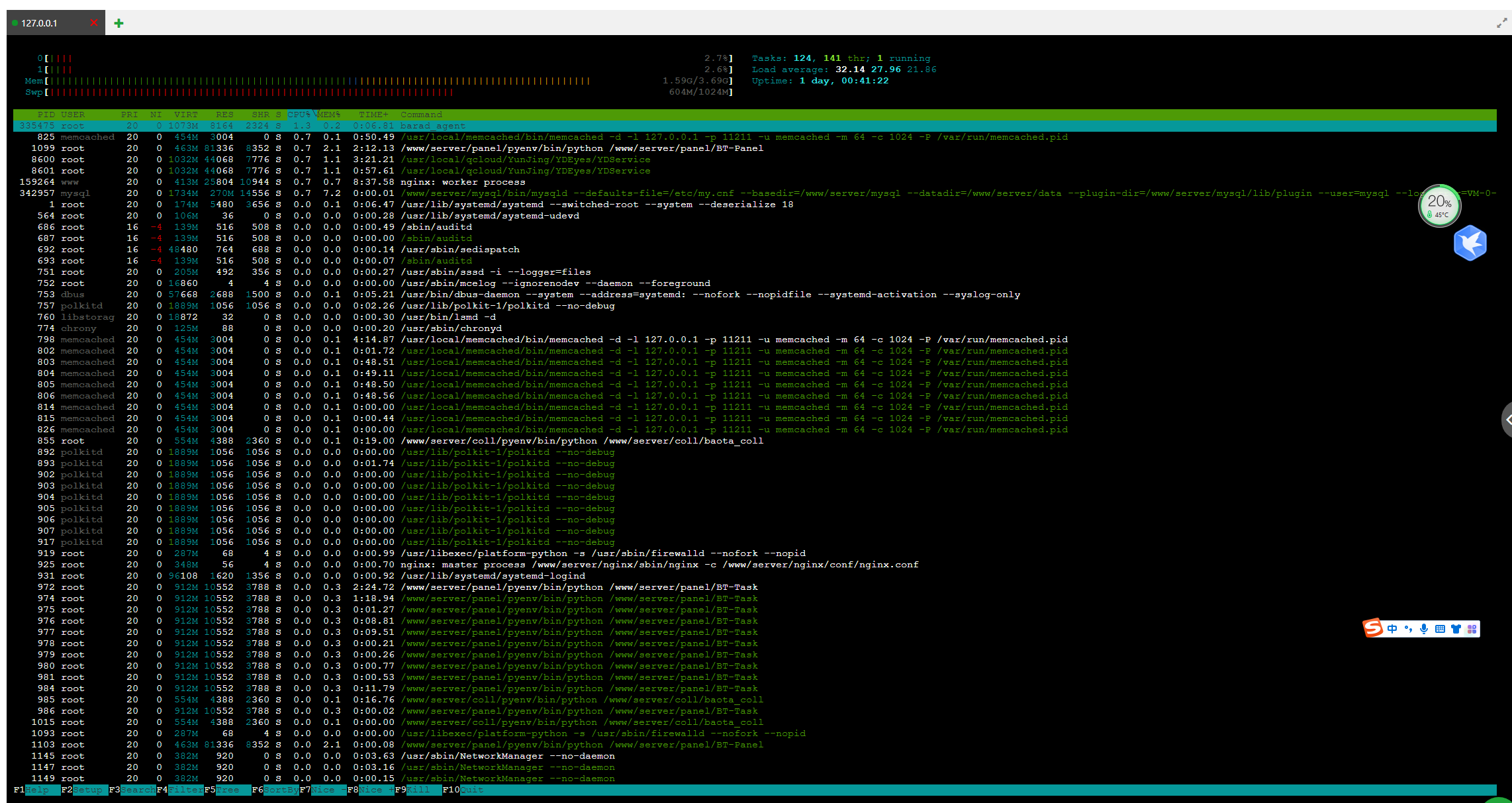The width and height of the screenshot is (1512, 803).
Task: Switch to the 127.0.0.1 tab
Action: point(40,23)
